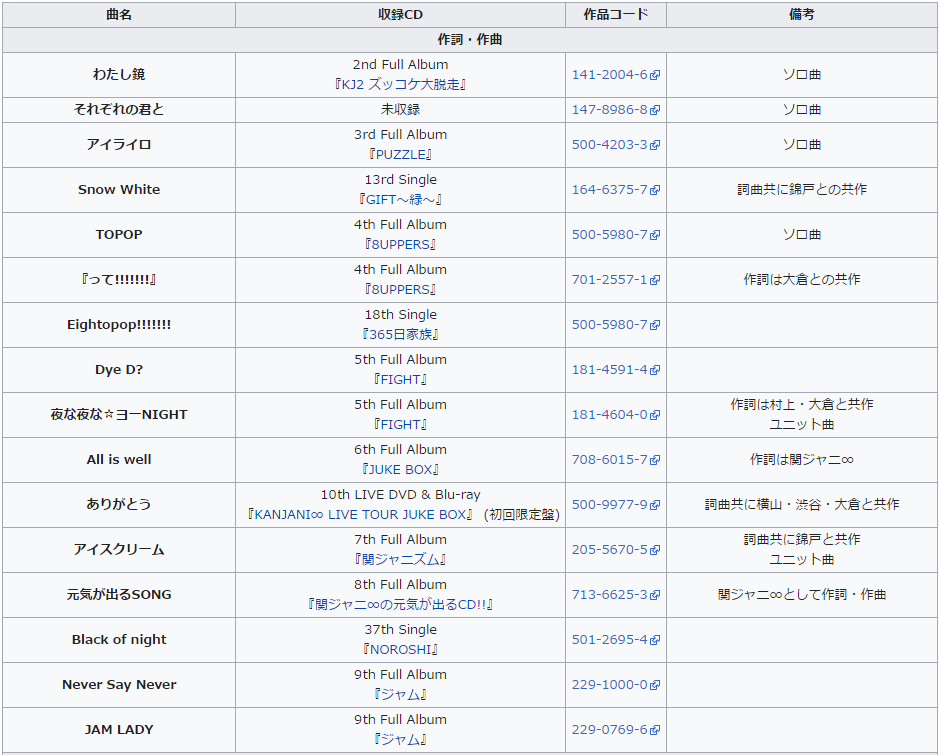Open work code link 701-2557-1
939x755 pixels.
coord(616,279)
